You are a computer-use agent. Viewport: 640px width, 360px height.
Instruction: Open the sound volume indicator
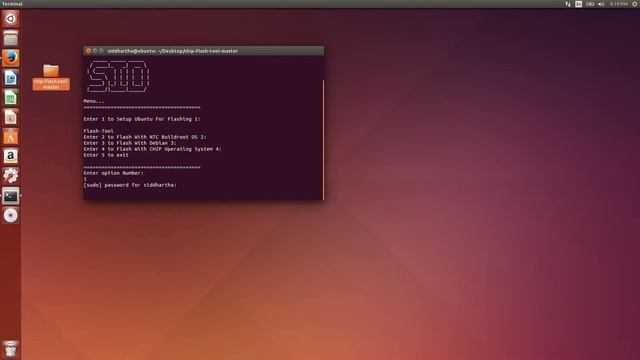(601, 4)
